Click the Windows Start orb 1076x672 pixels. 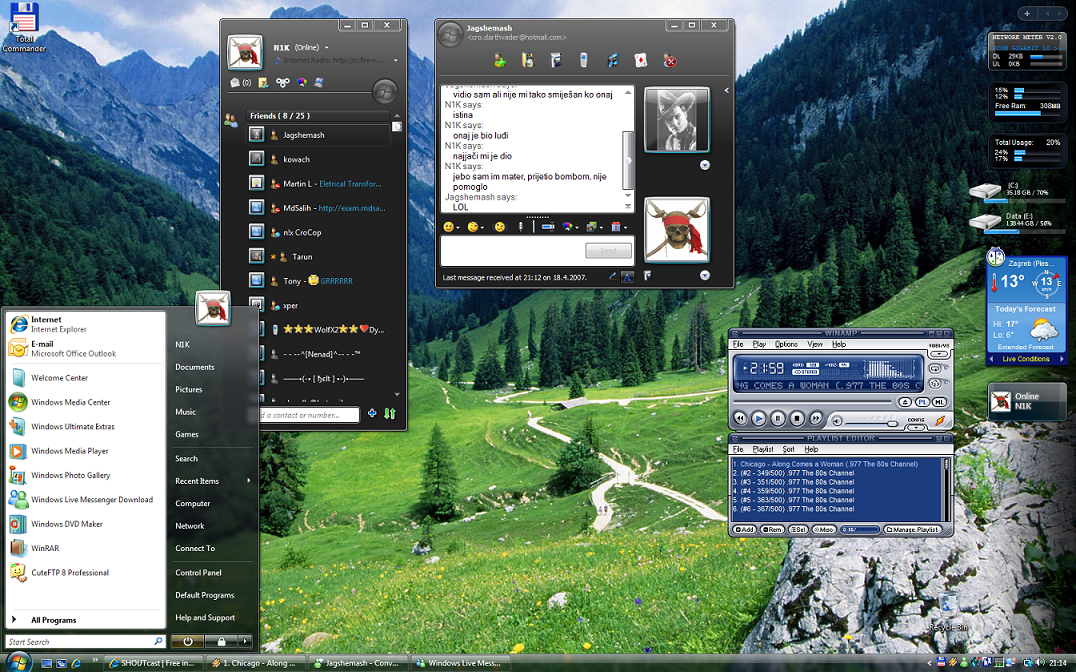18,662
